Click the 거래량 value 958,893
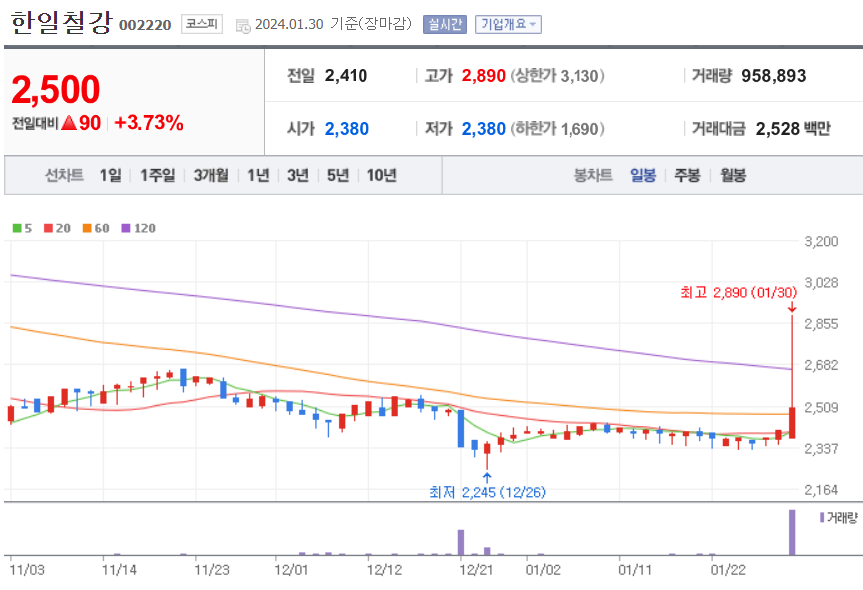 (773, 75)
